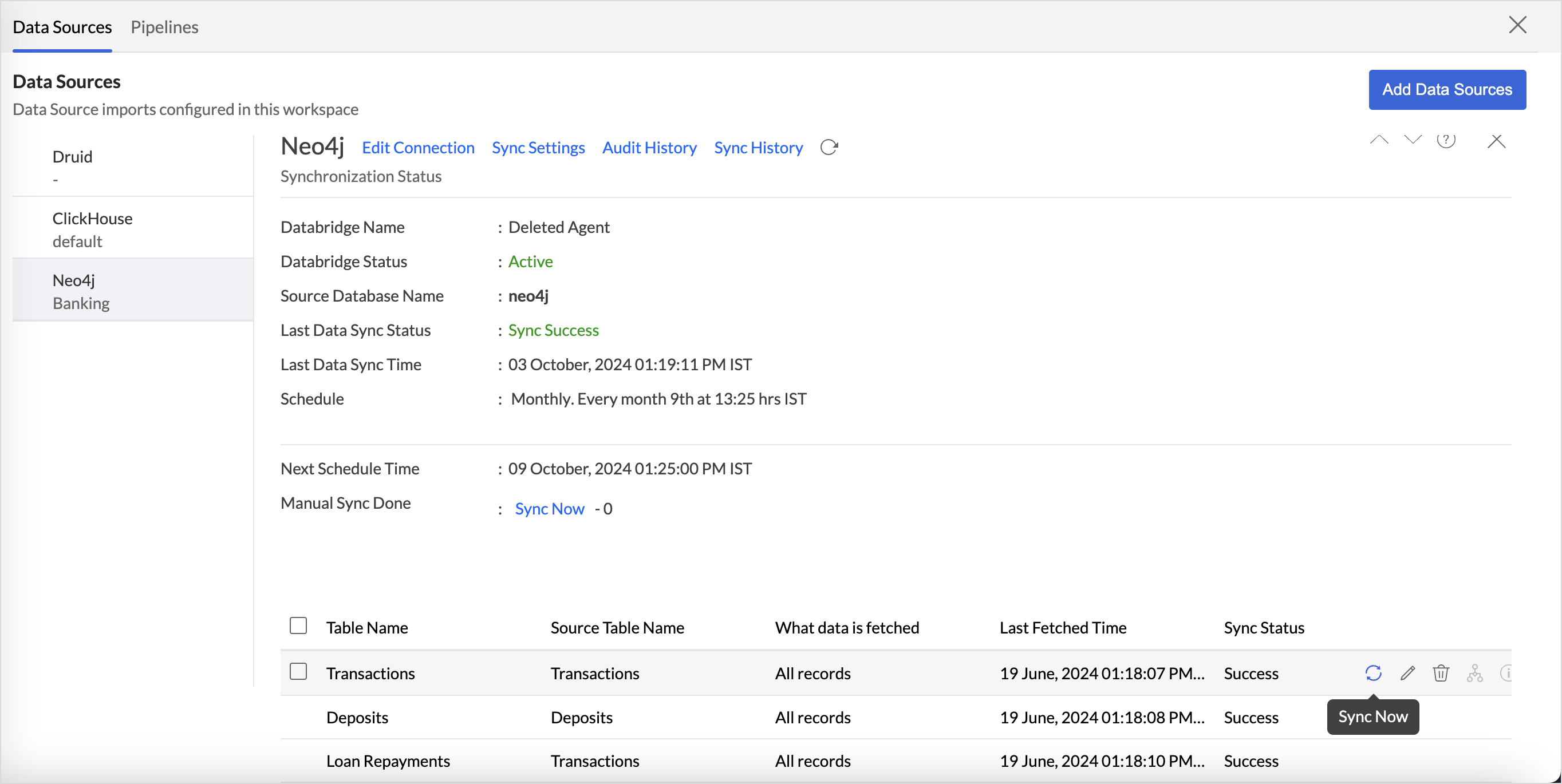Screen dimensions: 1562x784
Task: Select the Data Sources tab
Action: pos(62,27)
